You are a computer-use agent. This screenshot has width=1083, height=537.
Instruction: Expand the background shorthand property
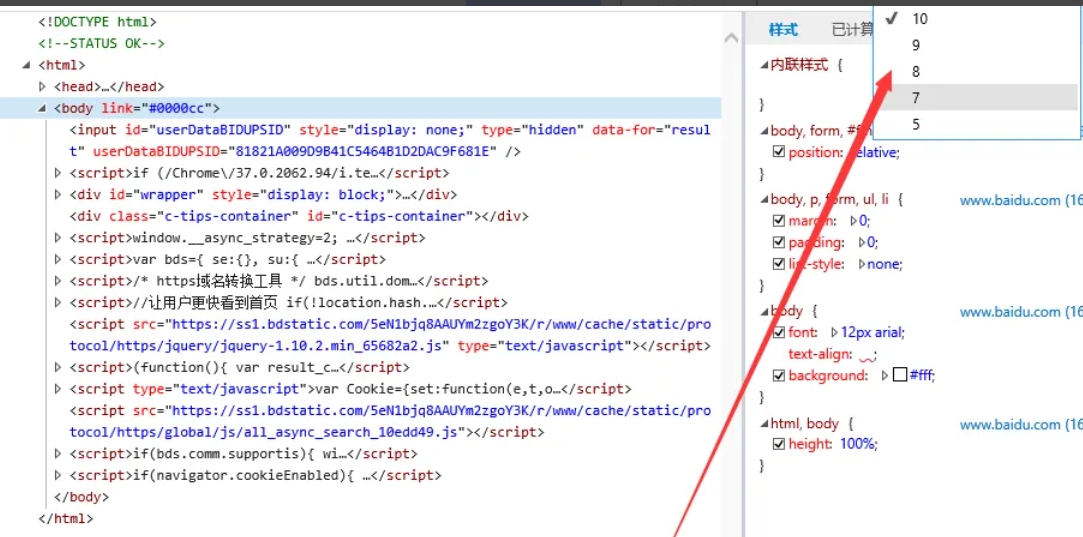click(885, 375)
